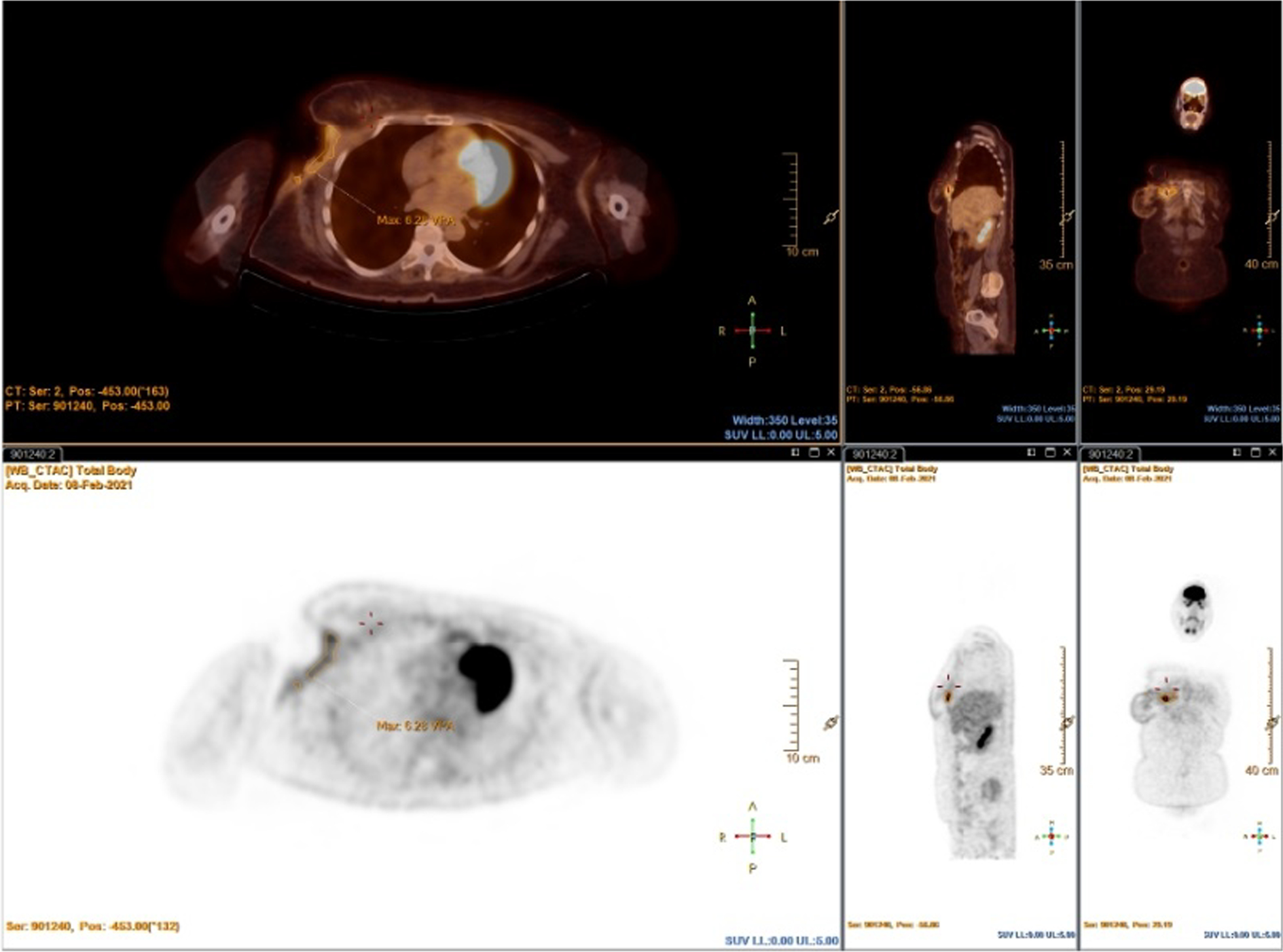Click '[WB_CTAC] Total Body' label in axial PET view

pyautogui.click(x=71, y=470)
